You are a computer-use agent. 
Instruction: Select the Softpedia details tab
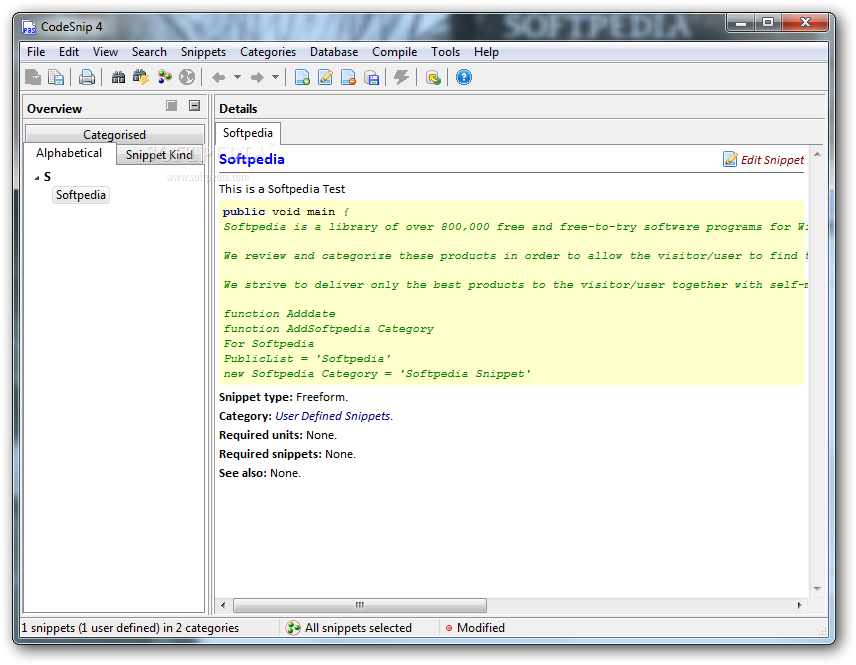click(248, 133)
